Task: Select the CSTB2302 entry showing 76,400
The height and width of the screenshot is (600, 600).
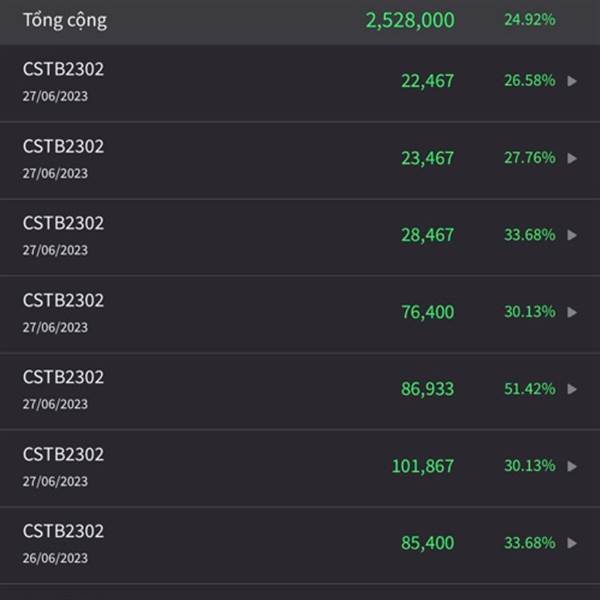Action: pyautogui.click(x=300, y=314)
